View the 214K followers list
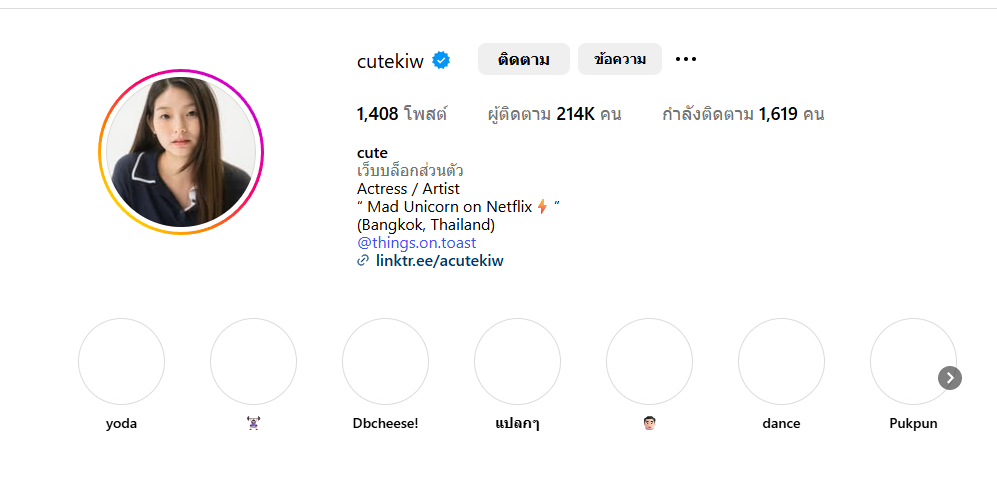This screenshot has height=486, width=997. [x=554, y=115]
